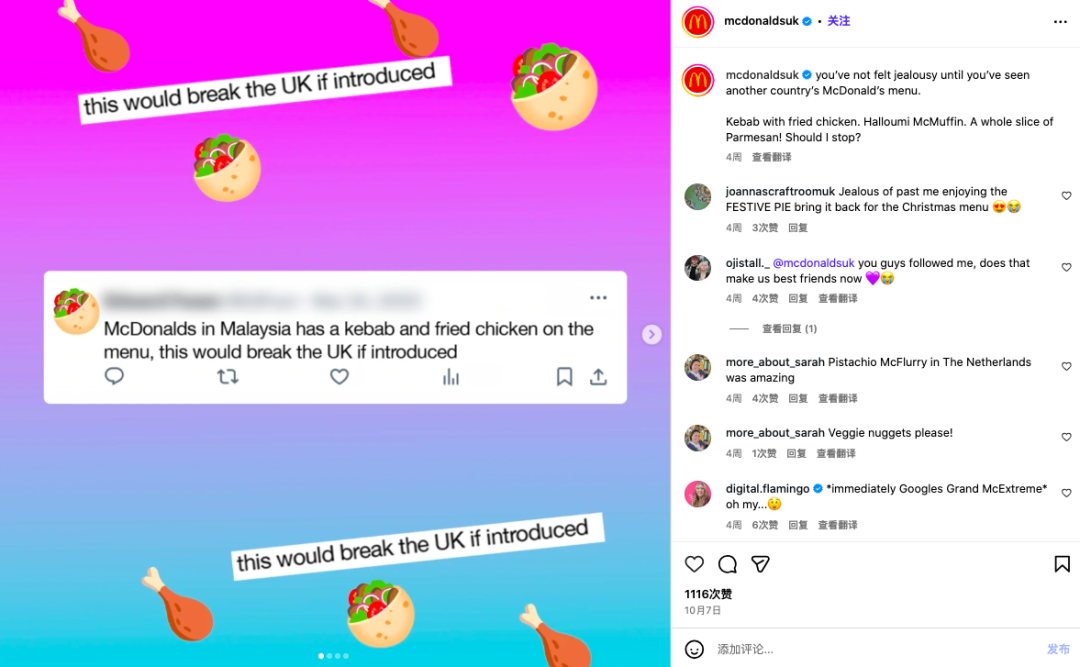Expand the 查看回复 (1) replies under ojistall._
This screenshot has height=667, width=1080.
pyautogui.click(x=789, y=329)
